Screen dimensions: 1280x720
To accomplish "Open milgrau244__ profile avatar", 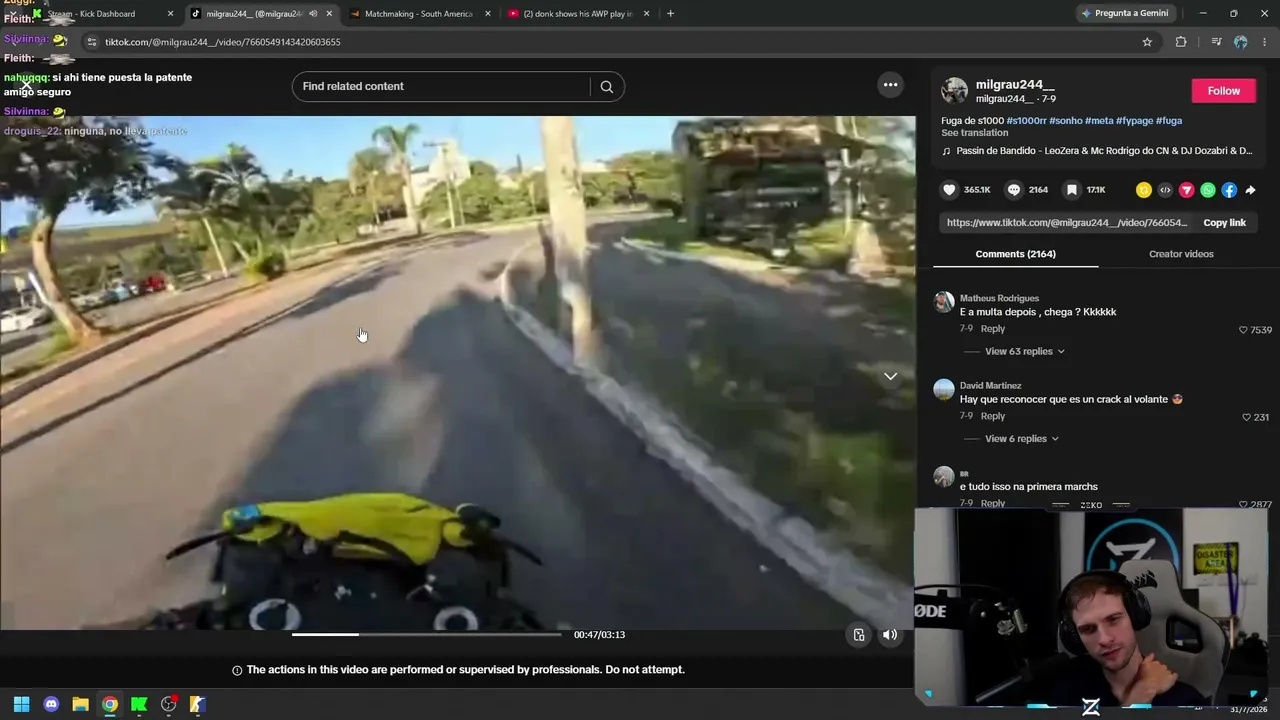I will (955, 91).
